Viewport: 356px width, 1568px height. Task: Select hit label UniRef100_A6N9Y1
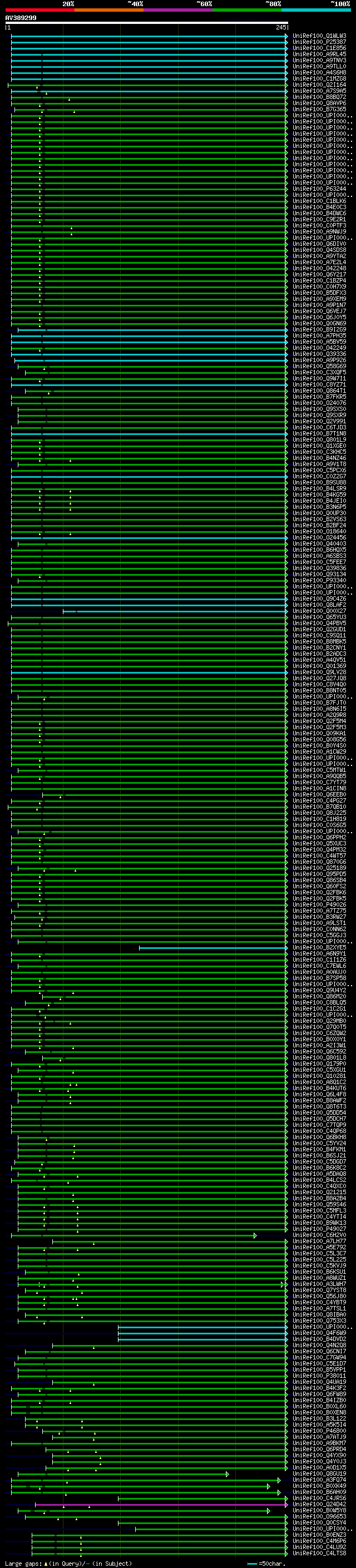[x=319, y=953]
